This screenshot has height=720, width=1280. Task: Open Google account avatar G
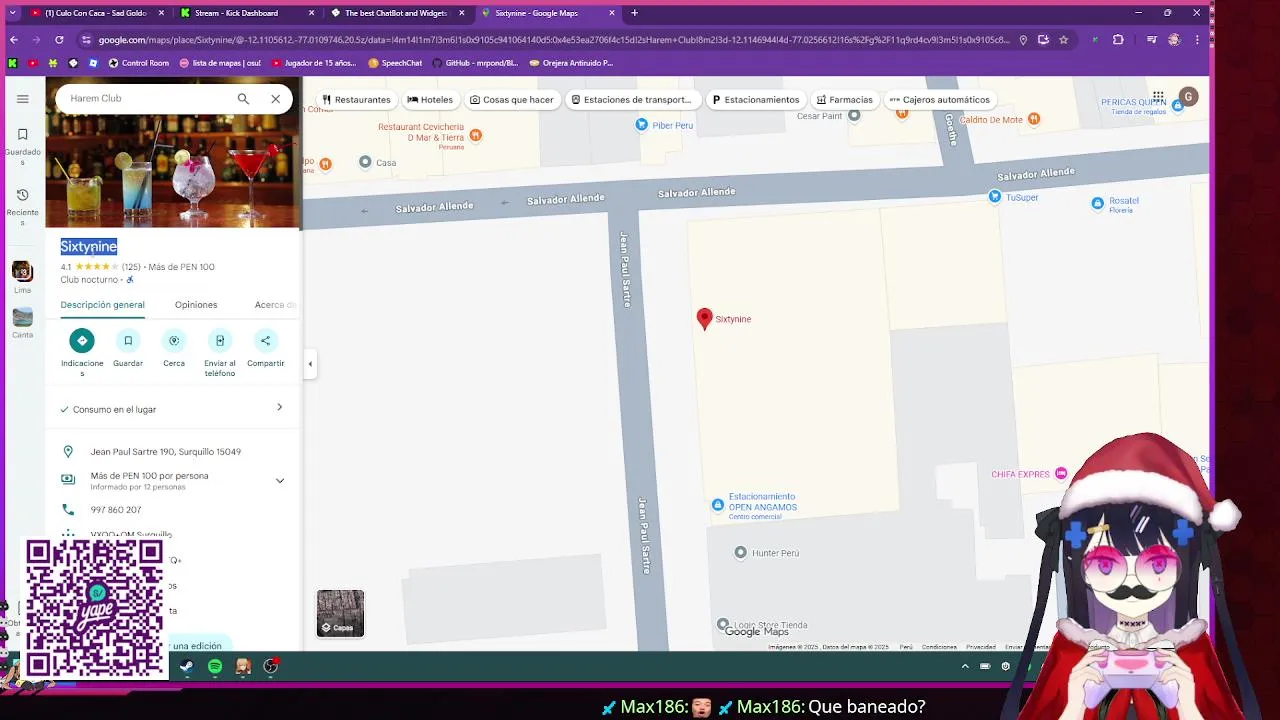tap(1188, 97)
